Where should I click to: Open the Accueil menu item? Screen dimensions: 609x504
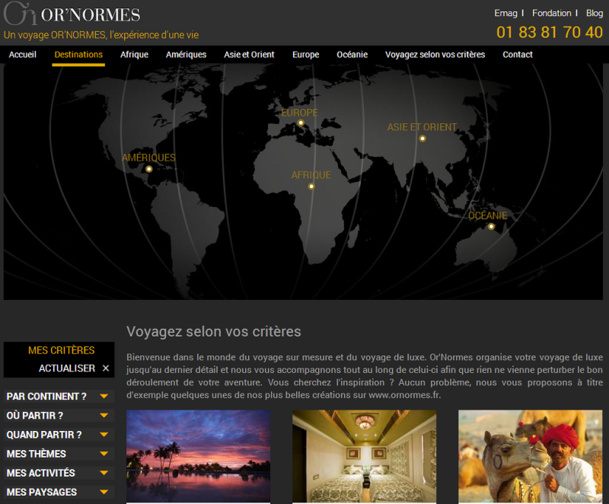coord(23,55)
